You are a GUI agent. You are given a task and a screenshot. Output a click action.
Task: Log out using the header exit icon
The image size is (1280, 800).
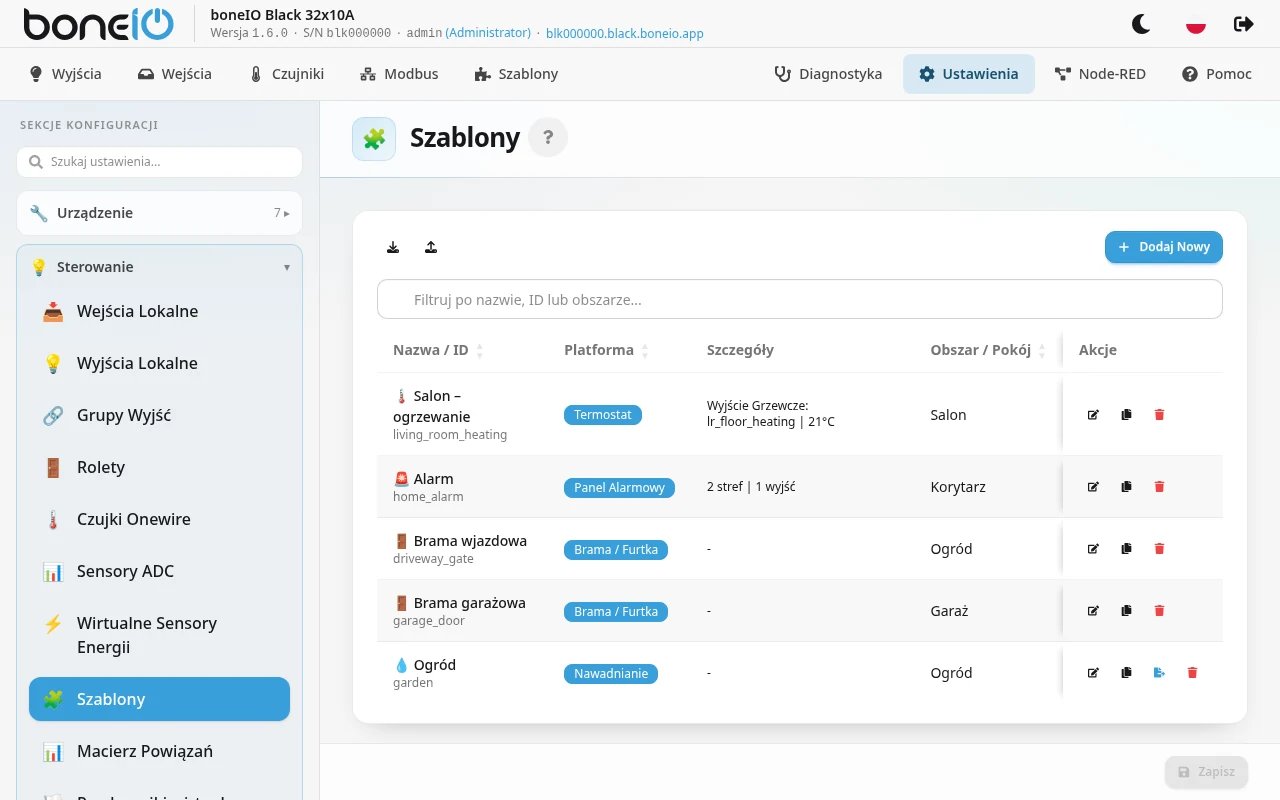pos(1244,24)
